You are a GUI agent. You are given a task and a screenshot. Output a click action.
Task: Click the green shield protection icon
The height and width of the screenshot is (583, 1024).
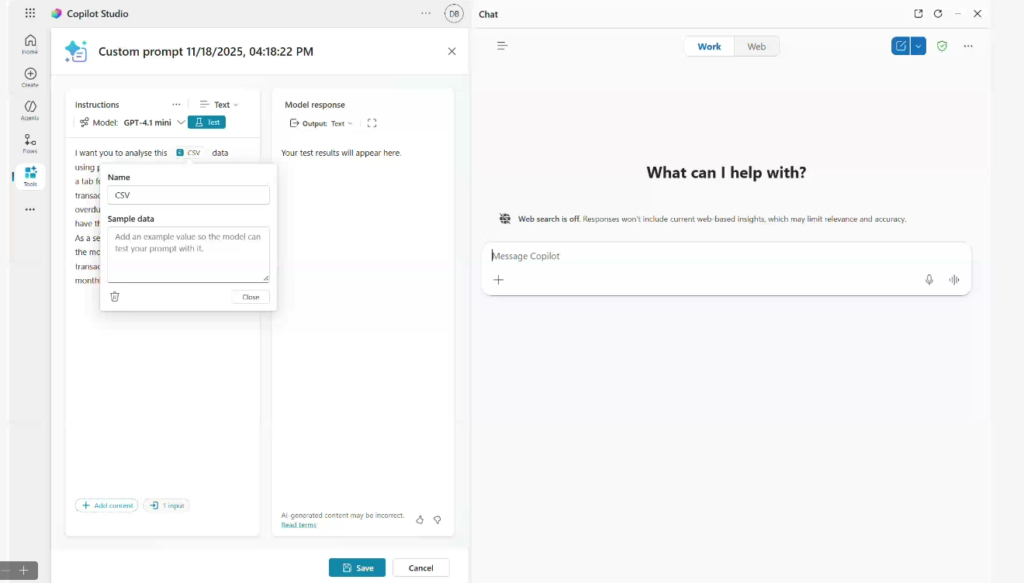pos(942,46)
